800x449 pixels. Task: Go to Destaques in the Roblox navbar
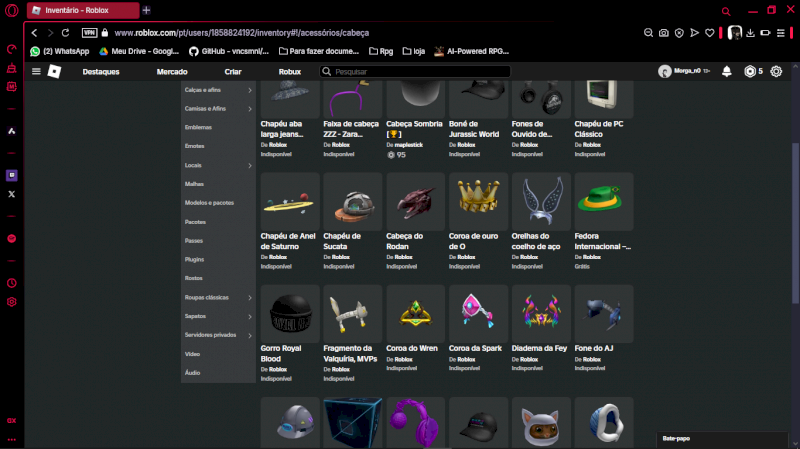(101, 72)
